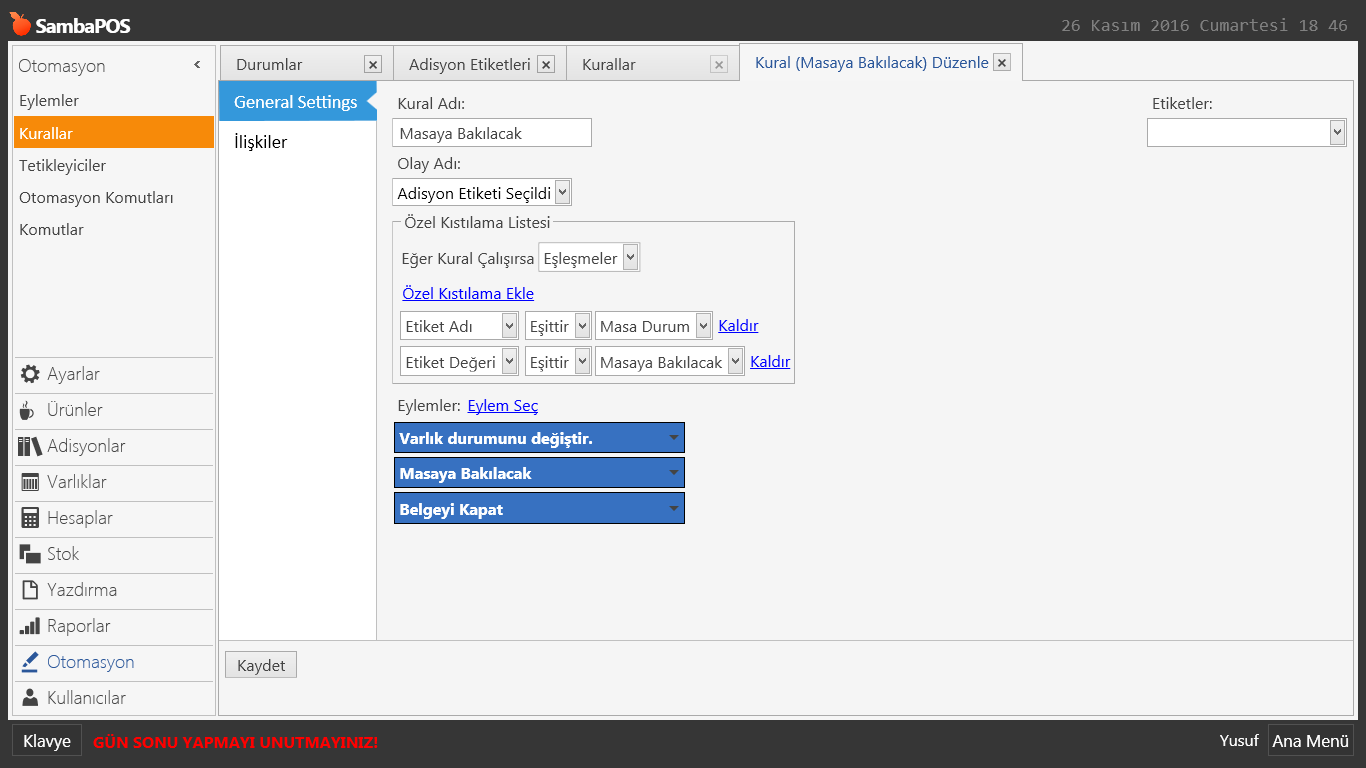Close the Durumlar tab
The image size is (1366, 768).
[373, 65]
